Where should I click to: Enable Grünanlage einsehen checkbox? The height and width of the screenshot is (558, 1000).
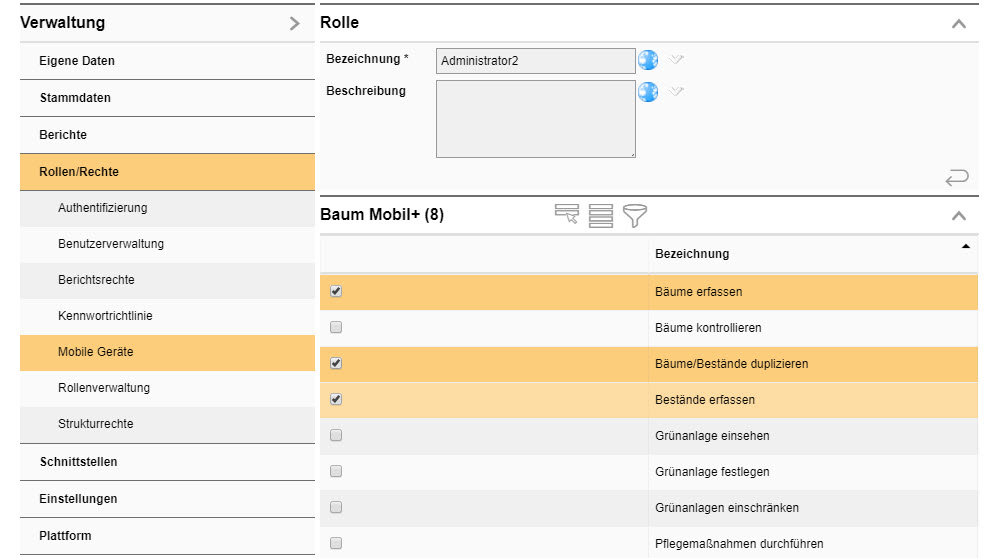[336, 435]
